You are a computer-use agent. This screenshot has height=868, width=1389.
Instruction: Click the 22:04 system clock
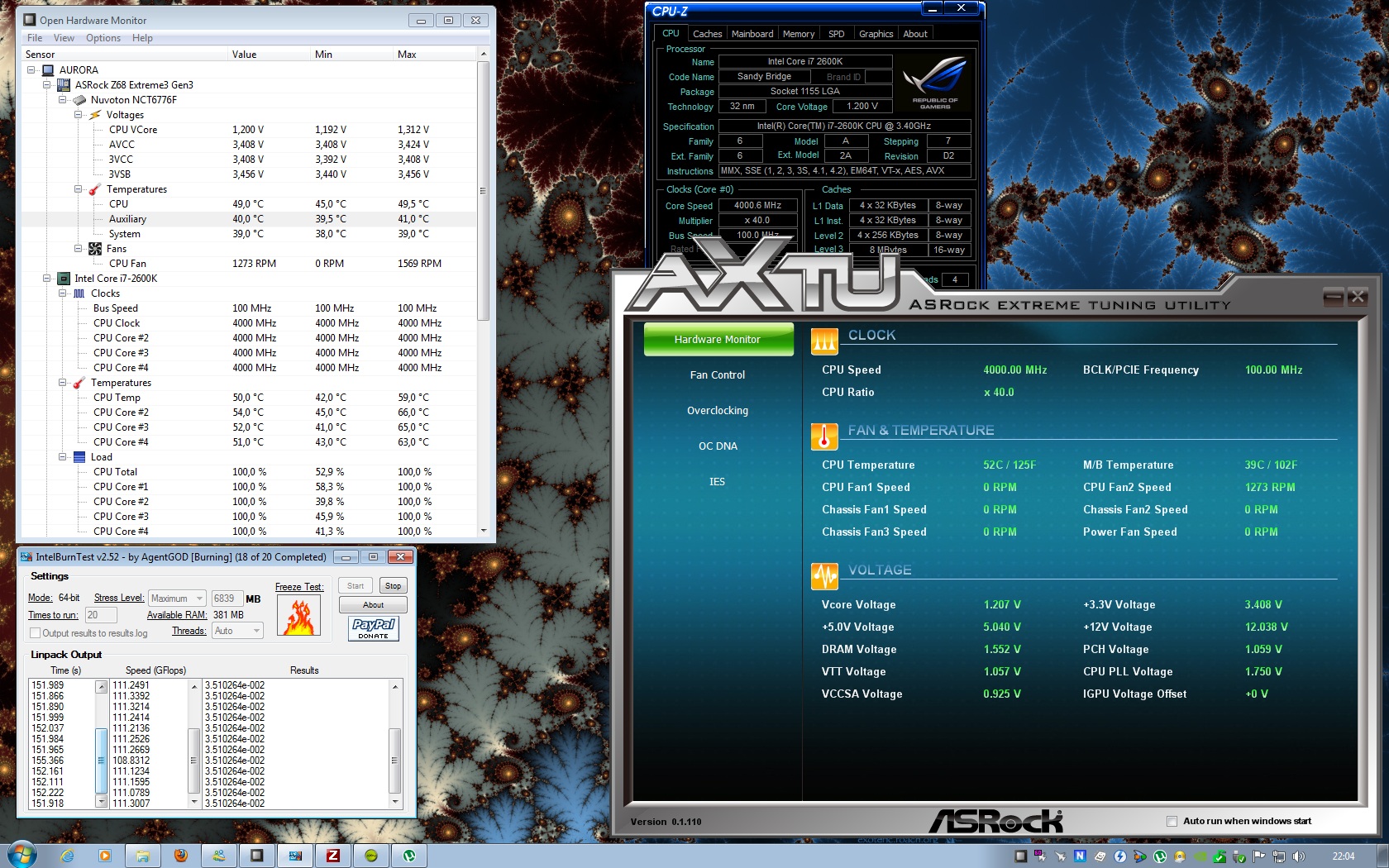(1344, 856)
